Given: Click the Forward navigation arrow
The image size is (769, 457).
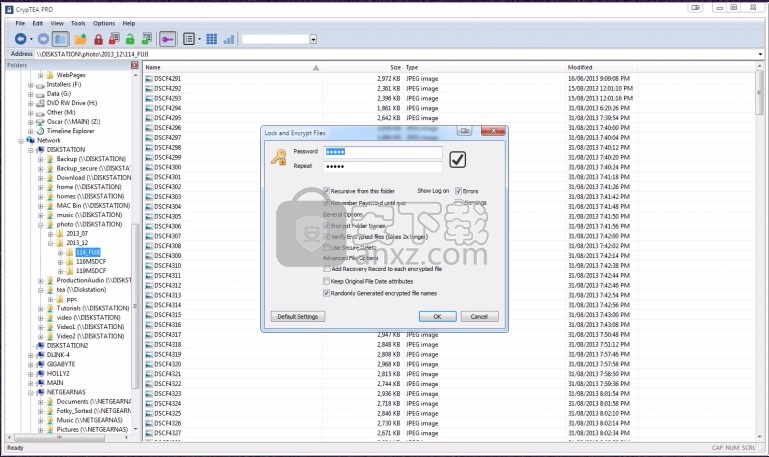Looking at the screenshot, I should pyautogui.click(x=43, y=39).
